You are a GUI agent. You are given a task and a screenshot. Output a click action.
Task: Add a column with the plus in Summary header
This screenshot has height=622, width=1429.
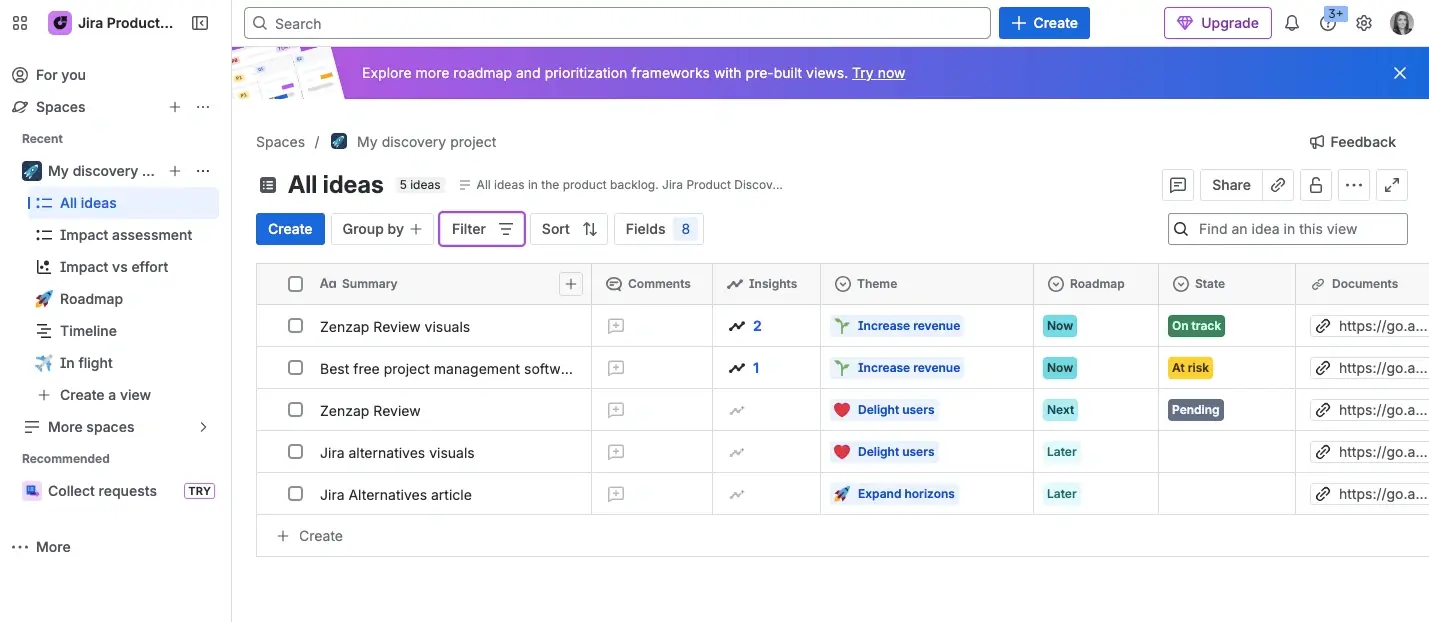pos(571,284)
